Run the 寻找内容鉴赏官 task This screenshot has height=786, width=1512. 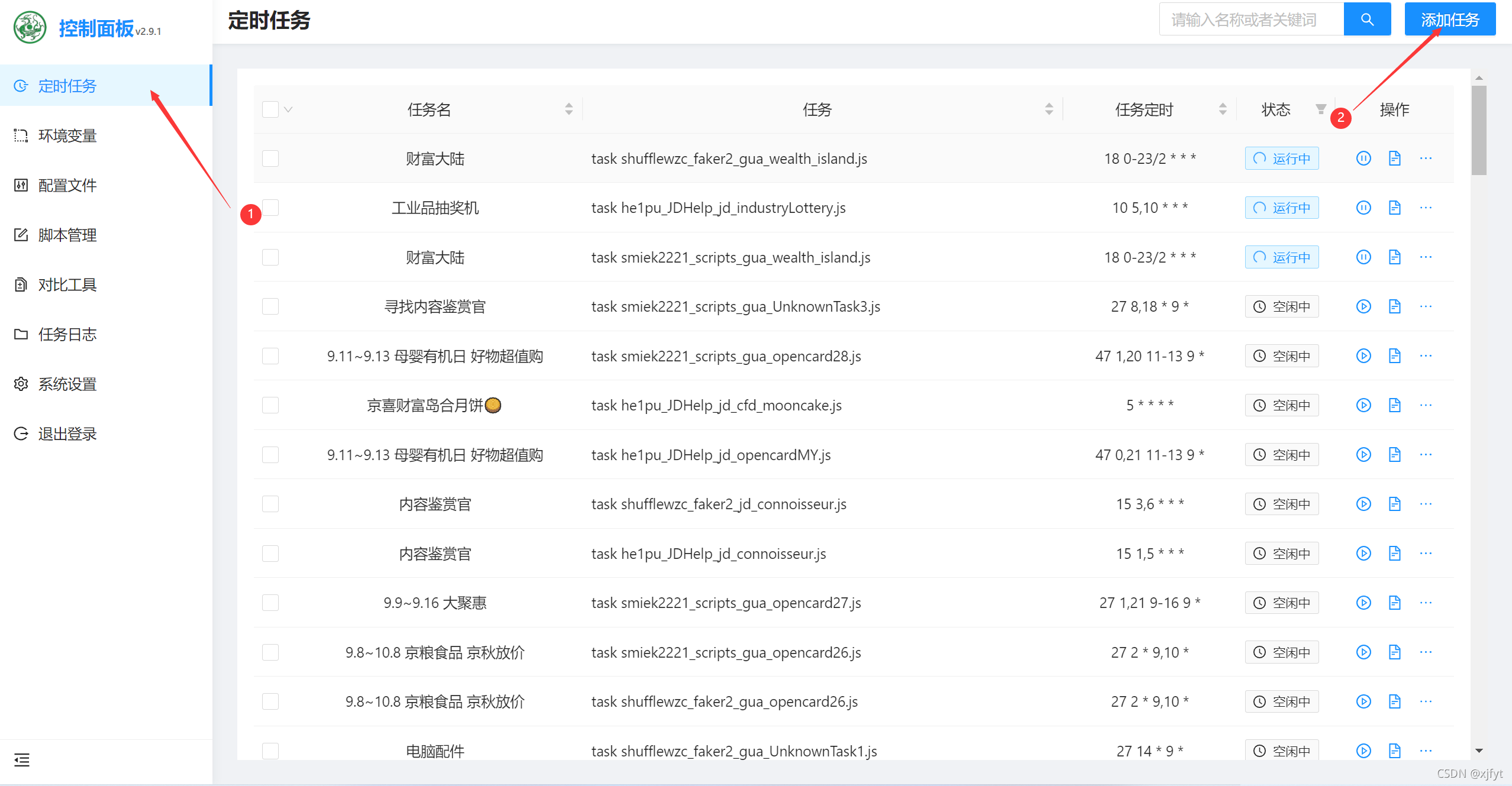click(x=1363, y=306)
